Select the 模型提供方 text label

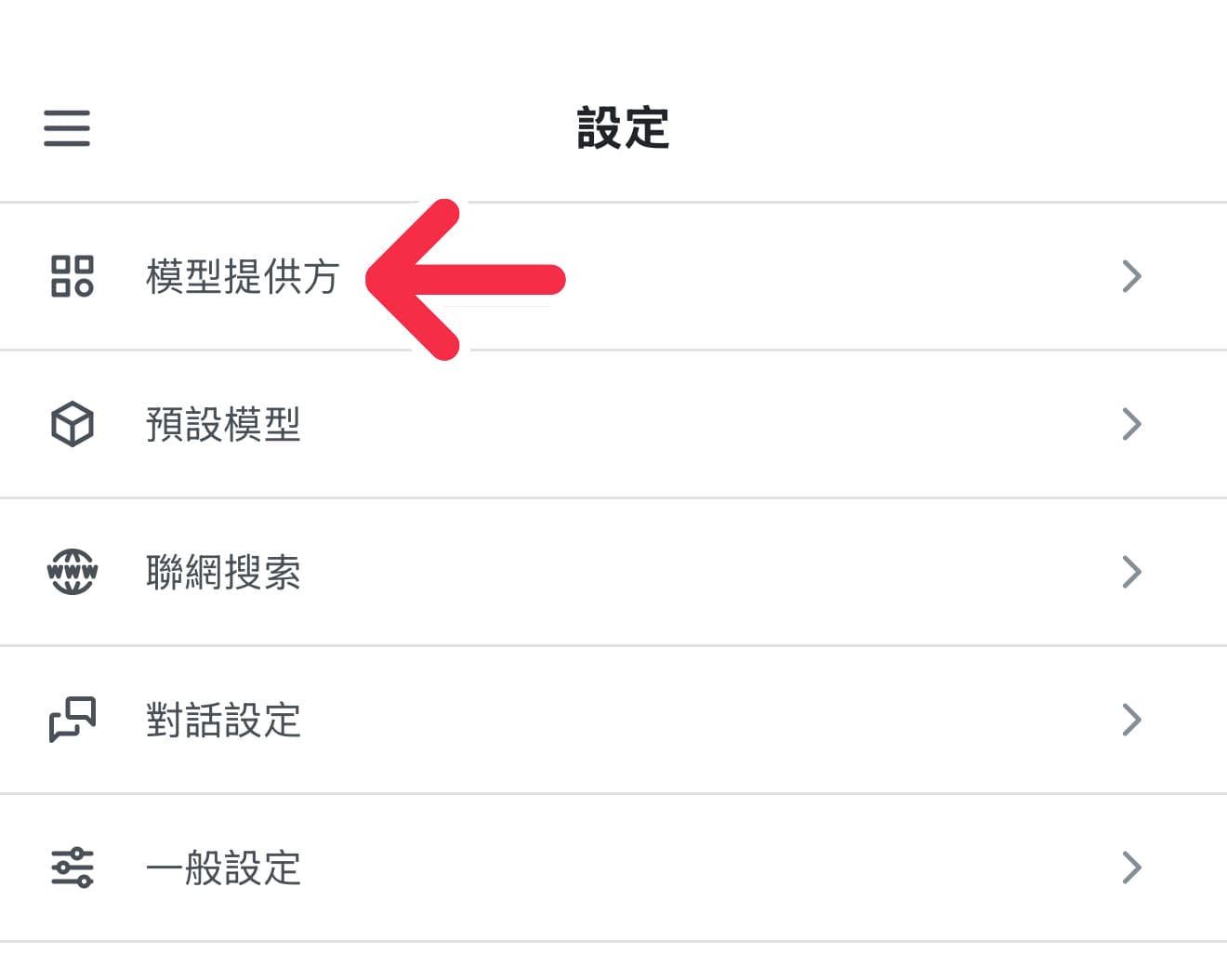point(243,277)
